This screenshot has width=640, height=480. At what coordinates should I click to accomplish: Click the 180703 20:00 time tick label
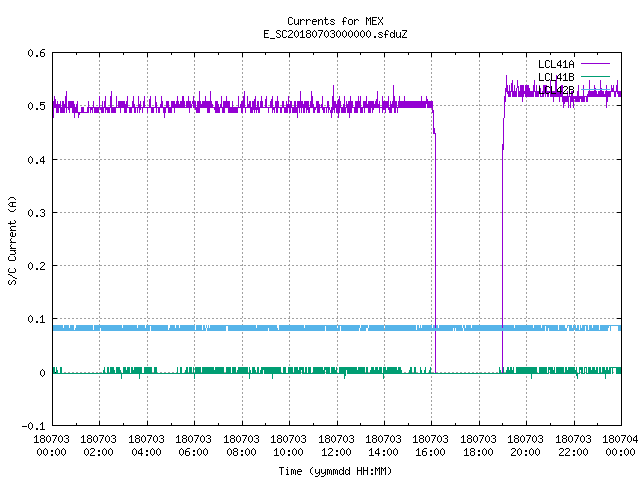click(x=526, y=446)
